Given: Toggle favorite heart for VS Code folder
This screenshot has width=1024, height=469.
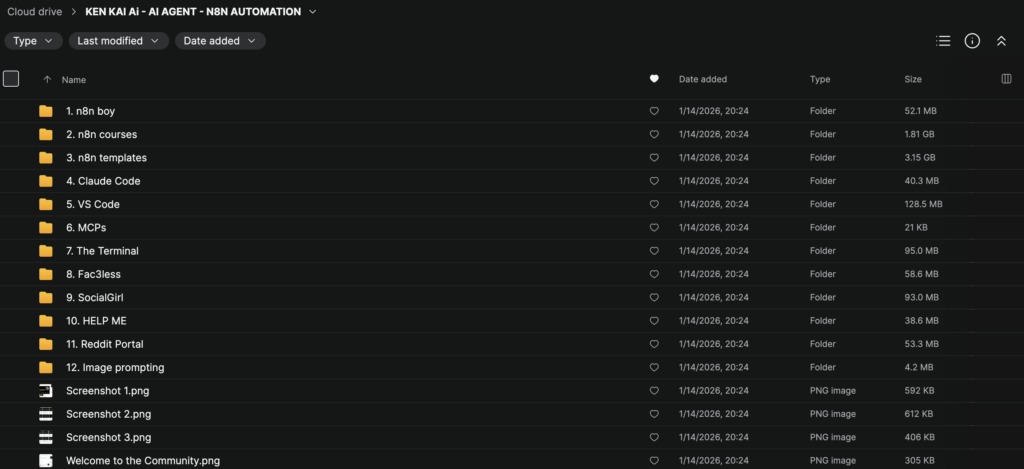Looking at the screenshot, I should [654, 204].
